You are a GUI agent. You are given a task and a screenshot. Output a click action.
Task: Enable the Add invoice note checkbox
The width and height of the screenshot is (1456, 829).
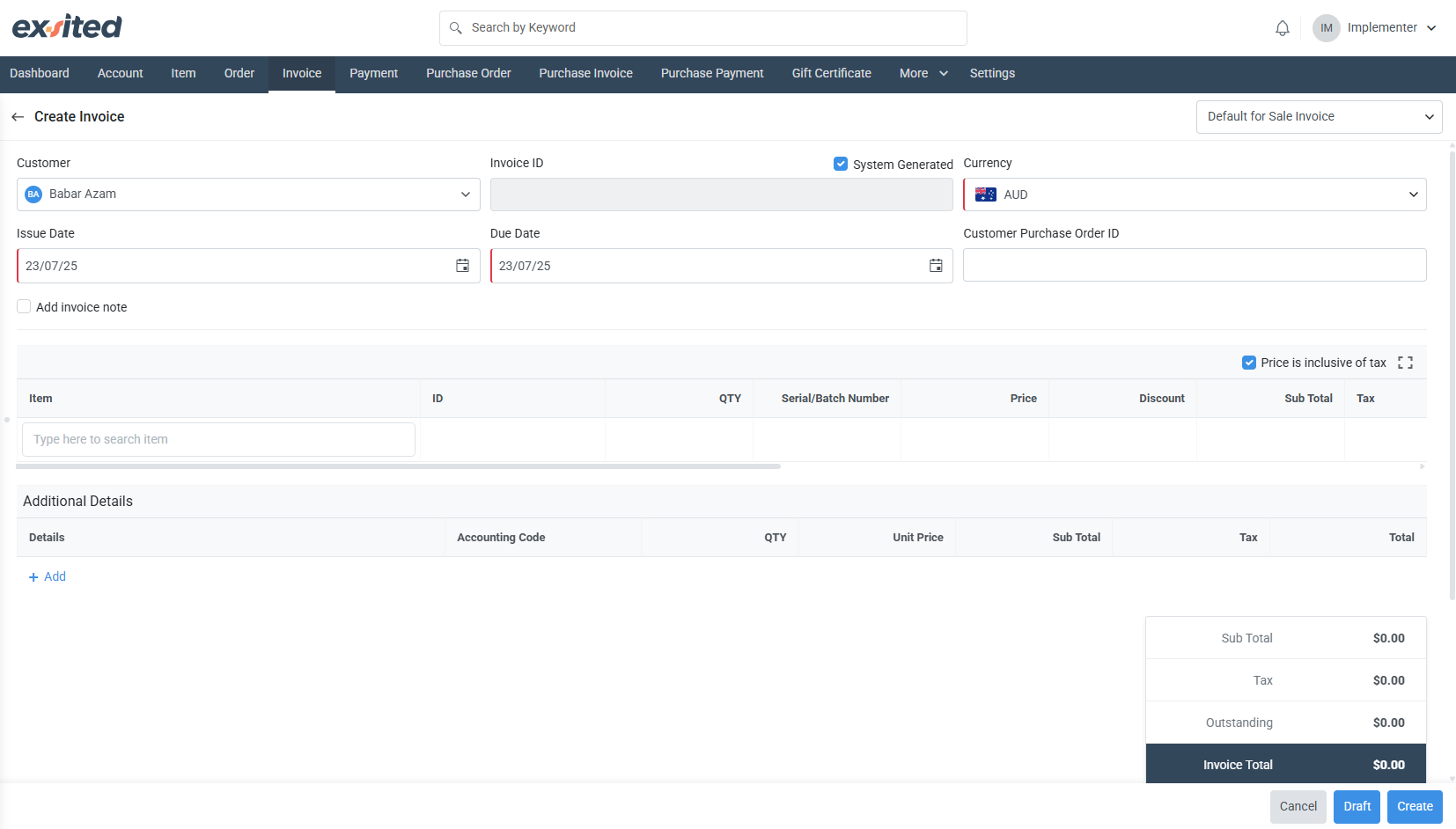coord(24,306)
